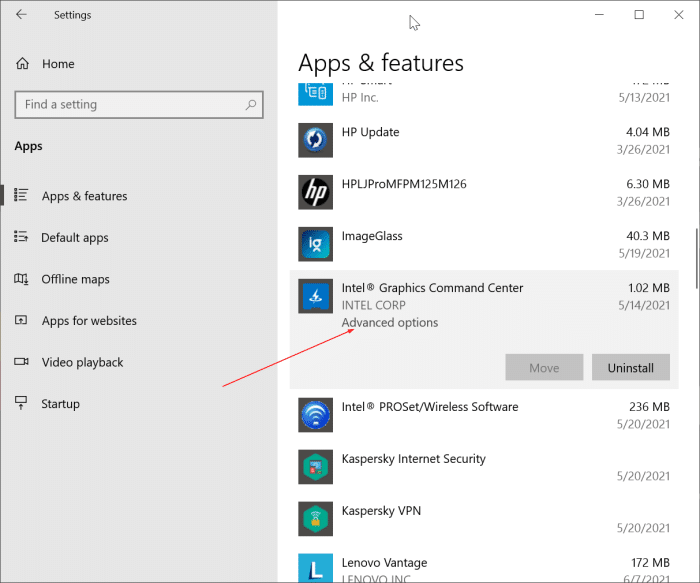Select the Kaspersky Internet Security icon
700x583 pixels.
point(315,467)
